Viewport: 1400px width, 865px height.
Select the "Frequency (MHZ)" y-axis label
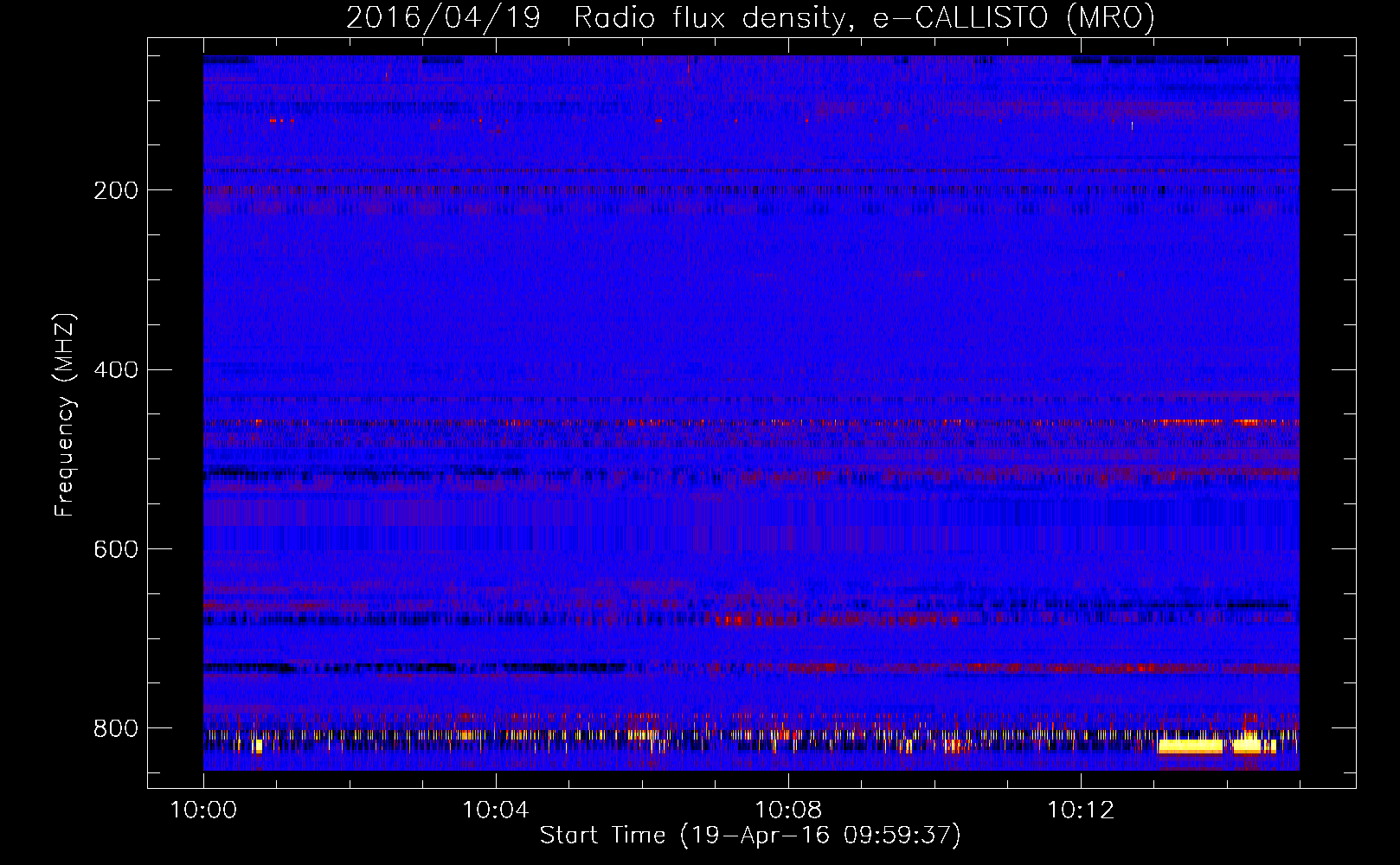point(64,415)
